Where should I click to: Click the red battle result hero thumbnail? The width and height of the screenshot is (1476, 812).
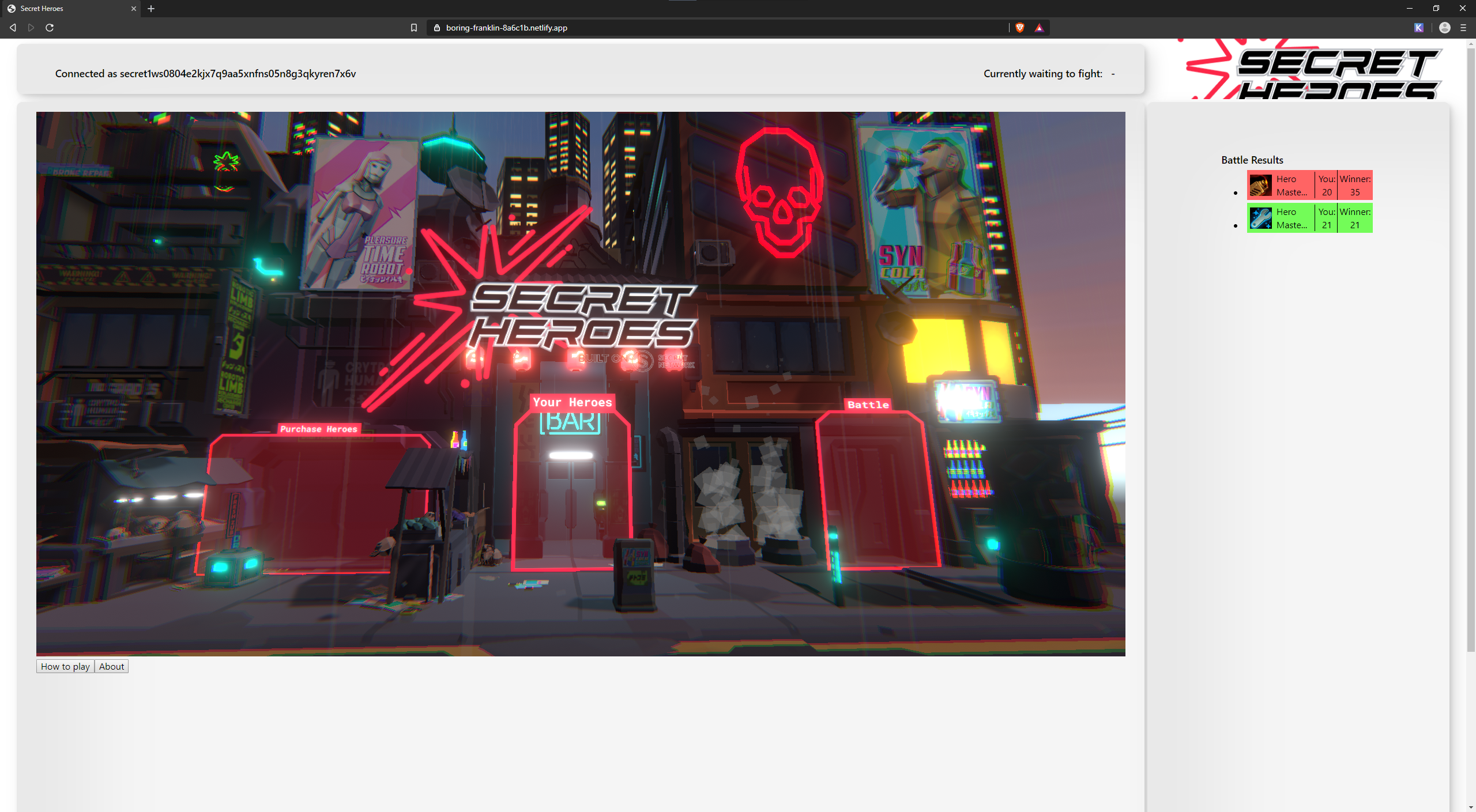(1260, 186)
